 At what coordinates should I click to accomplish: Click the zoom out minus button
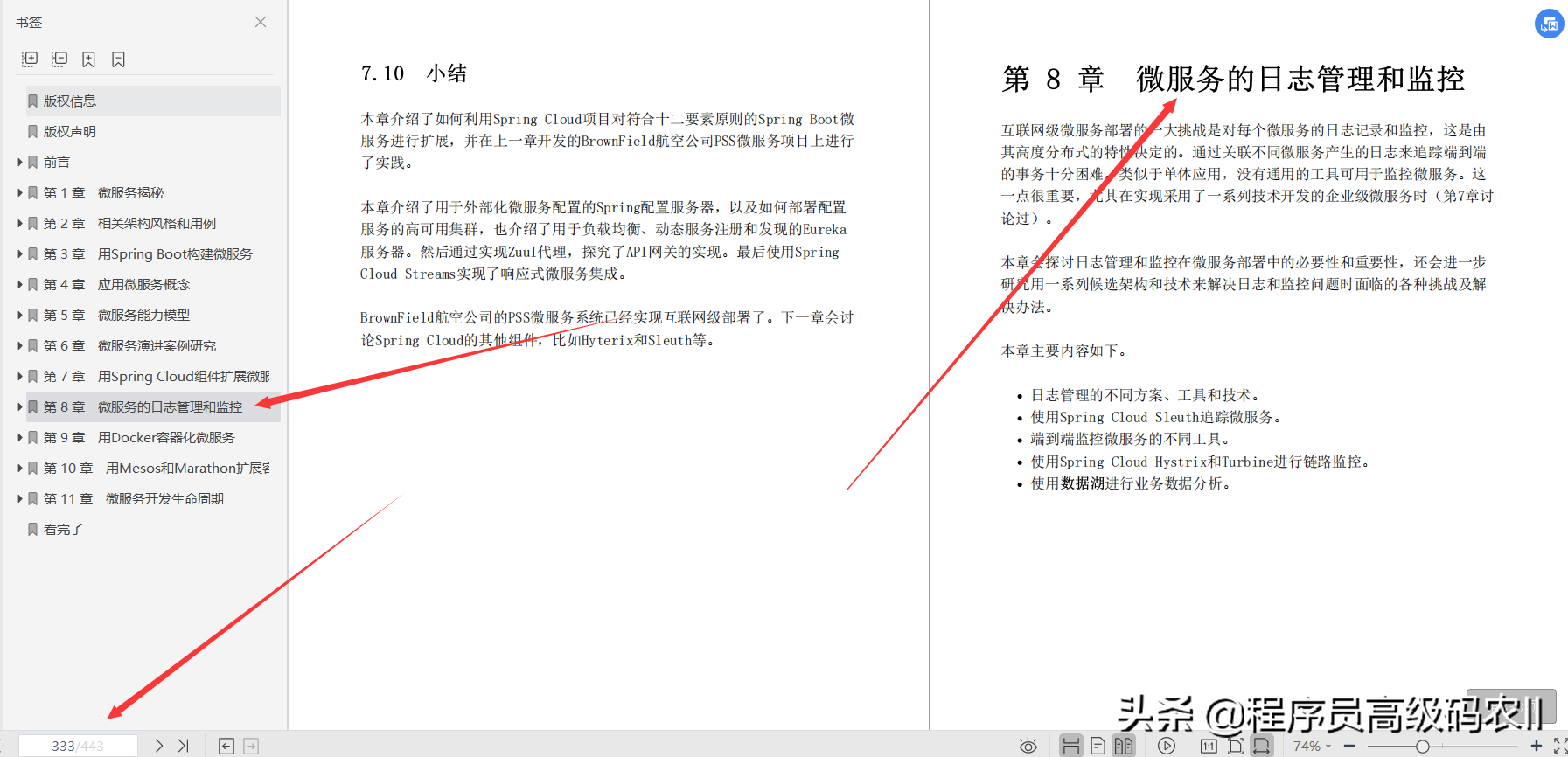click(x=1349, y=746)
